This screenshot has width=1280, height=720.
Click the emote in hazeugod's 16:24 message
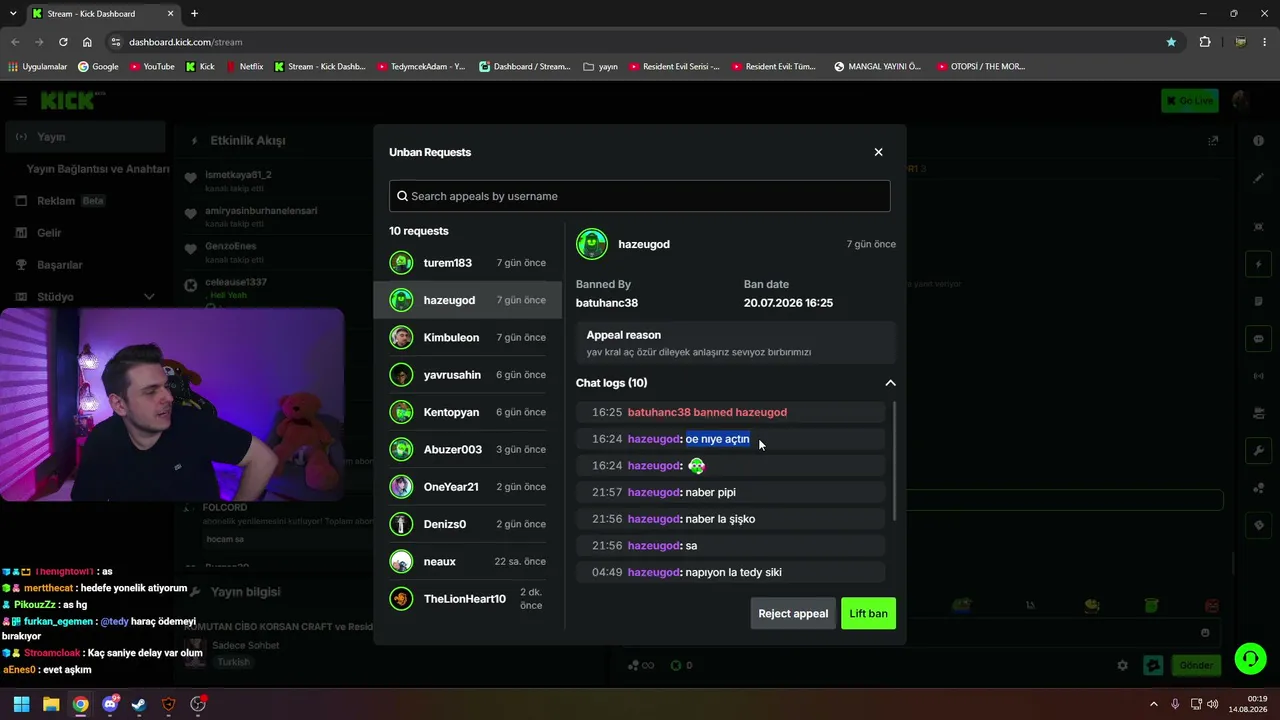[x=696, y=466]
